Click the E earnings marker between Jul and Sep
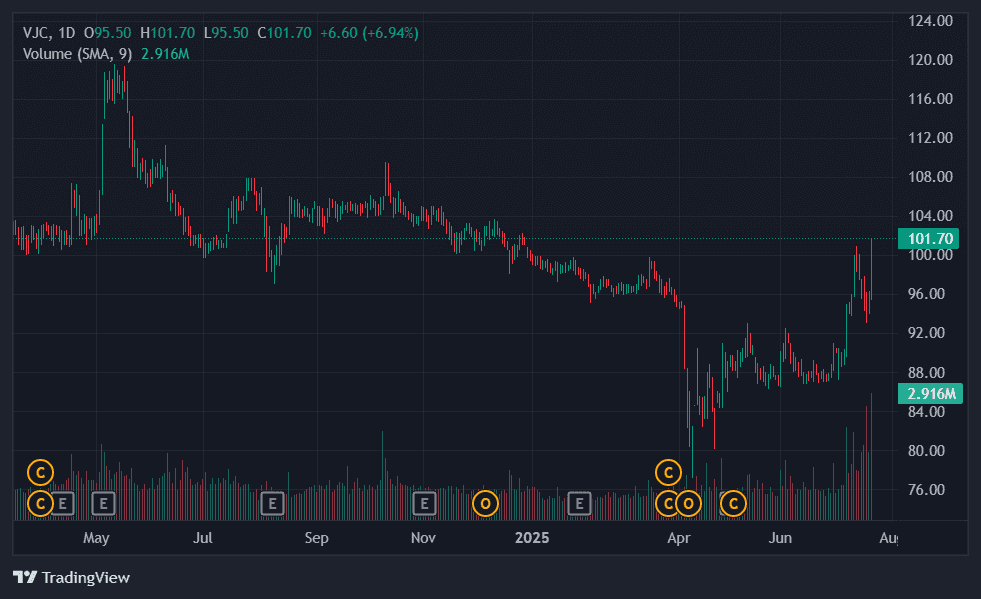981x599 pixels. [271, 503]
